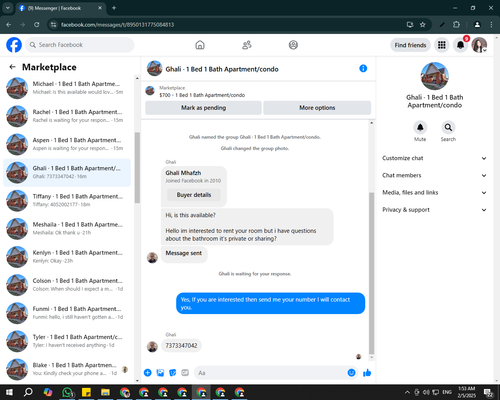Open Funmi's apartment conversation
This screenshot has width=500, height=400.
[x=67, y=313]
